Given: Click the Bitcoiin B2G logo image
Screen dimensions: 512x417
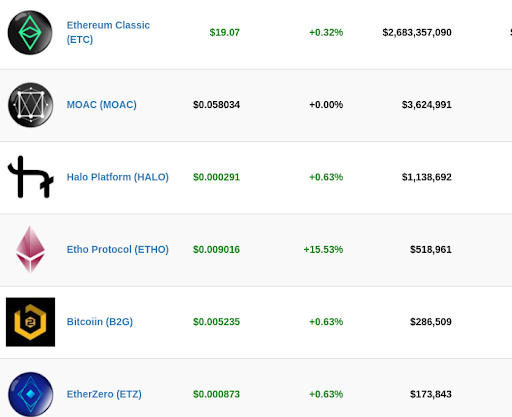Looking at the screenshot, I should (x=30, y=322).
